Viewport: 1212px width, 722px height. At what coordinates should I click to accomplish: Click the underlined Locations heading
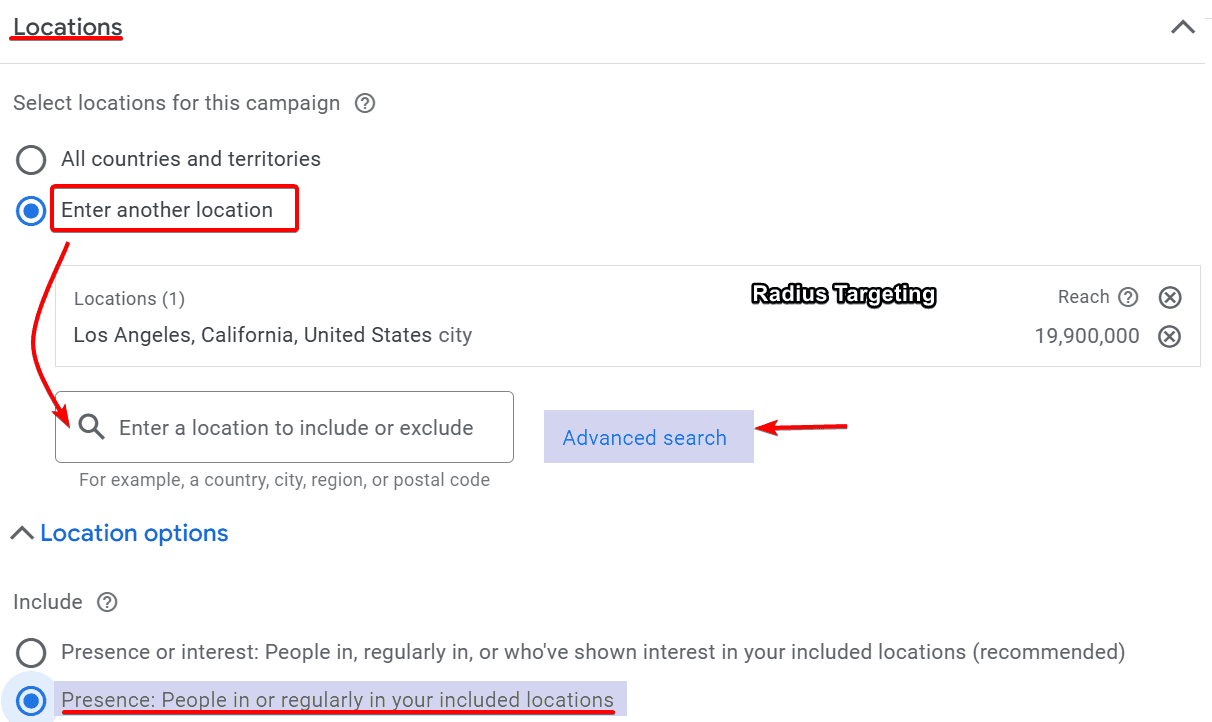pyautogui.click(x=66, y=27)
